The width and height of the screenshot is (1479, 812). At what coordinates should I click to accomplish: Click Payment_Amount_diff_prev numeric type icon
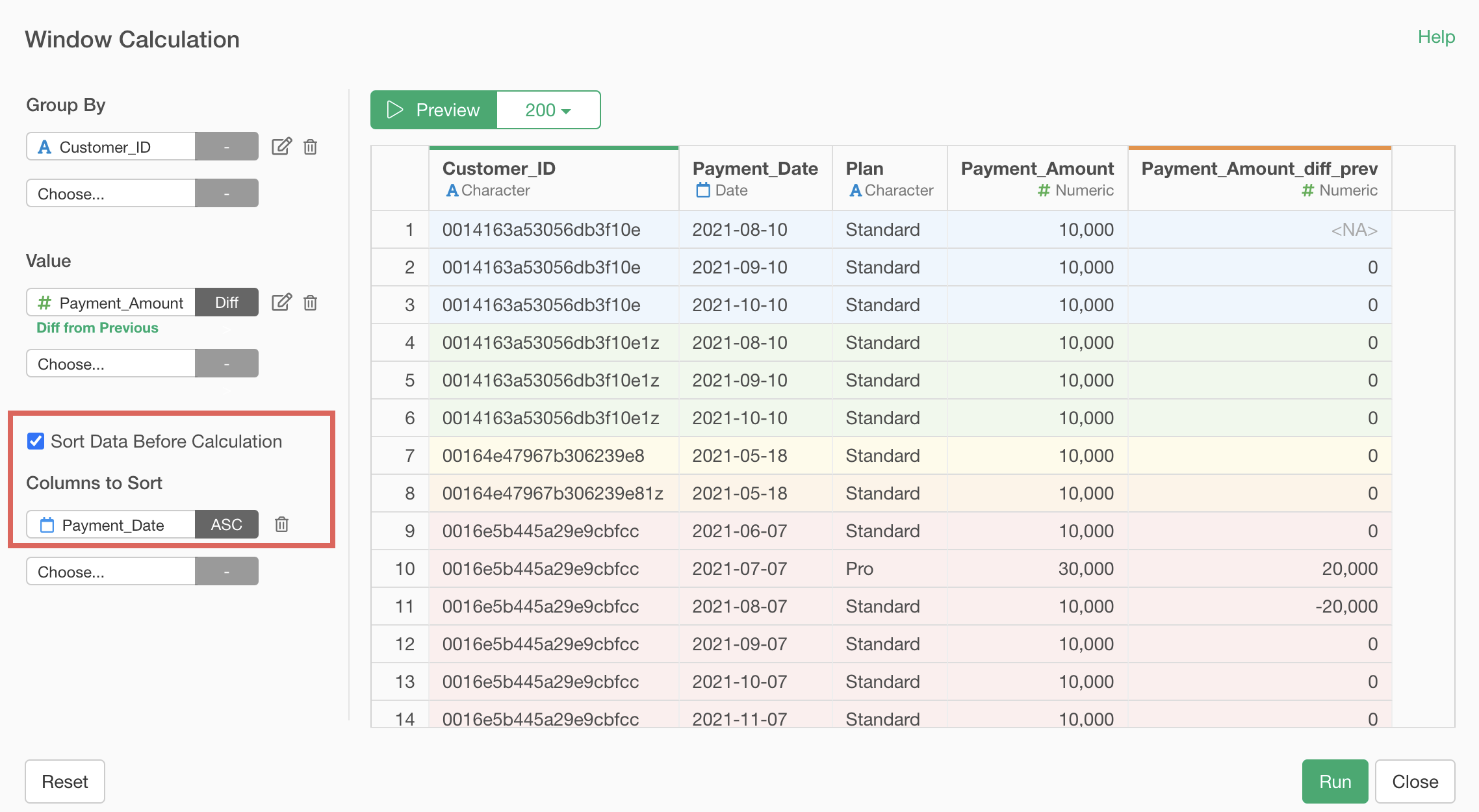point(1307,190)
